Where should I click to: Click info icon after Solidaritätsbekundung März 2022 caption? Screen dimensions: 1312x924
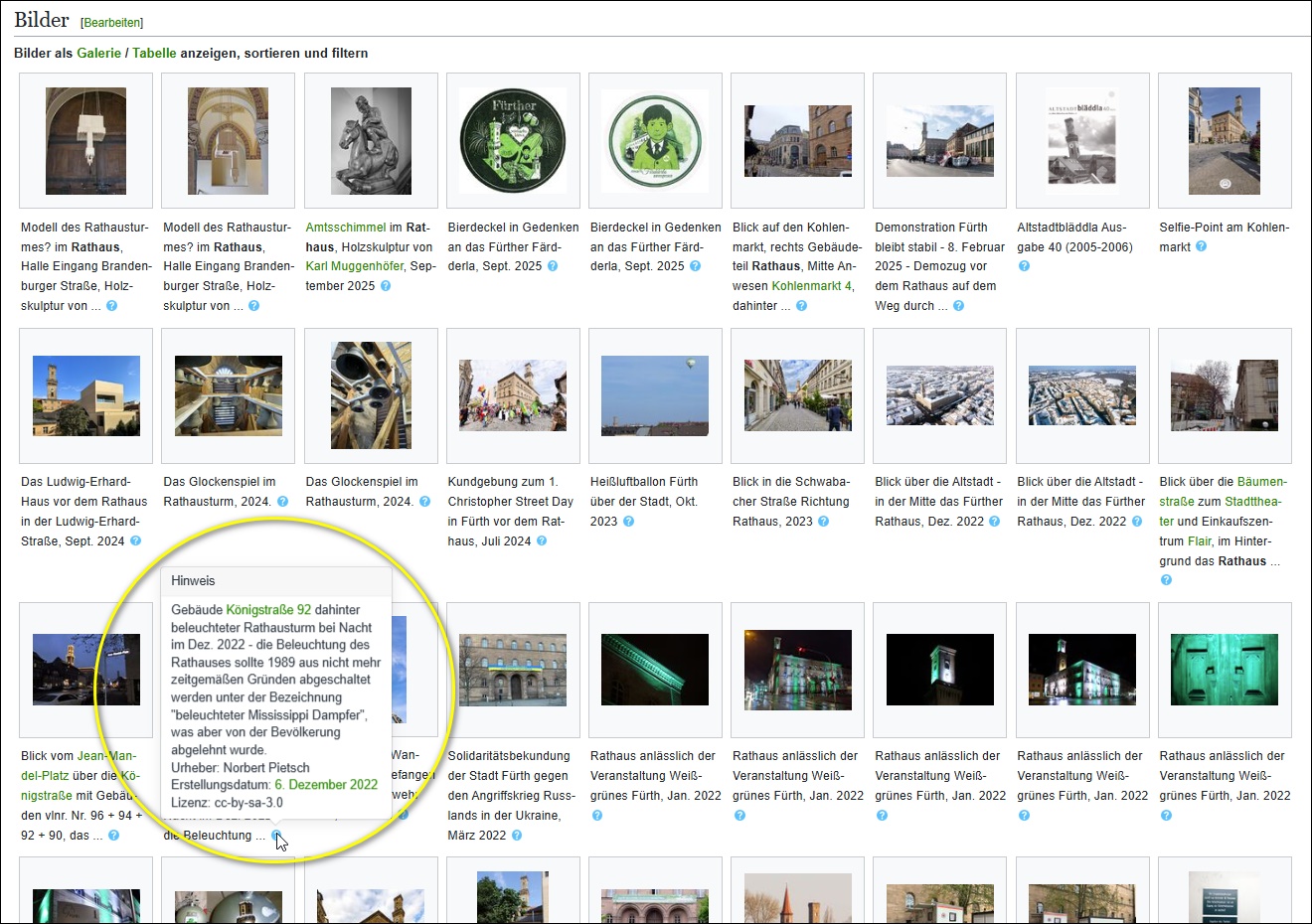tap(517, 836)
